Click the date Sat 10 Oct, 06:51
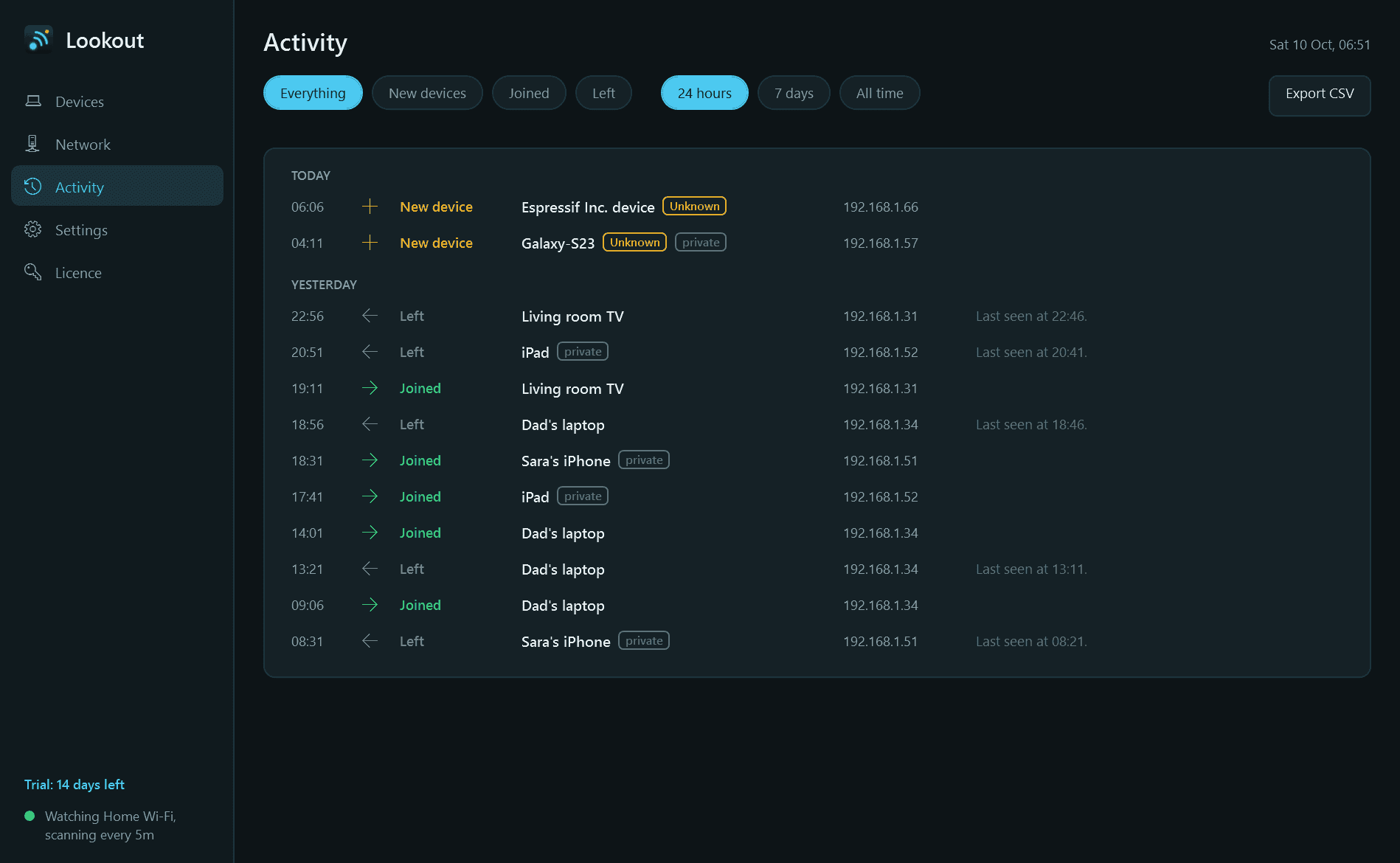This screenshot has height=863, width=1400. pos(1320,44)
